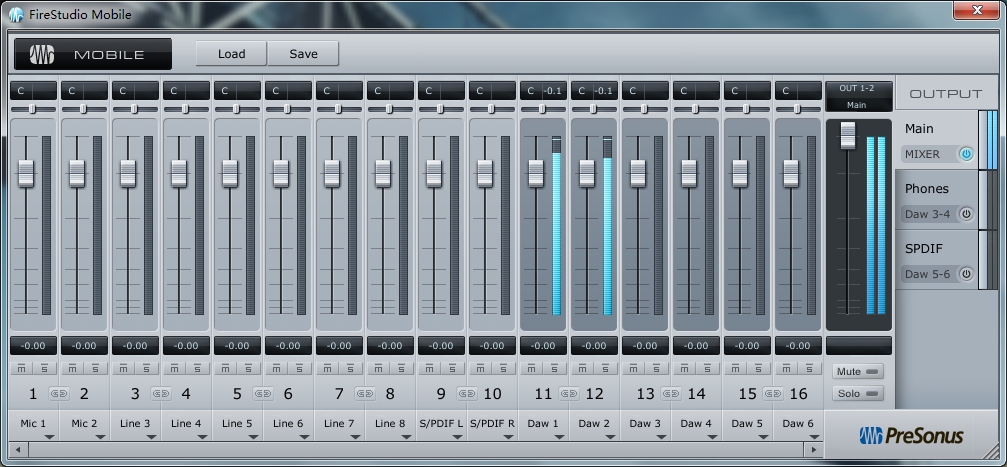The height and width of the screenshot is (467, 1007).
Task: Click the channel 11 pan slider
Action: (x=542, y=109)
